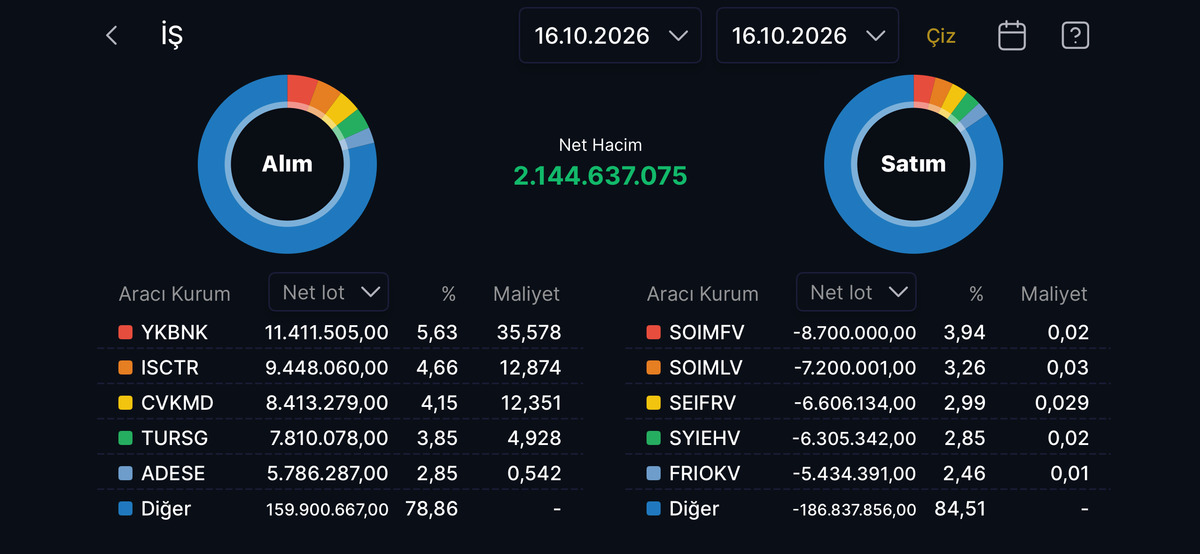Expand Net lot dropdown in Alım table
Image resolution: width=1200 pixels, height=554 pixels.
pyautogui.click(x=329, y=292)
